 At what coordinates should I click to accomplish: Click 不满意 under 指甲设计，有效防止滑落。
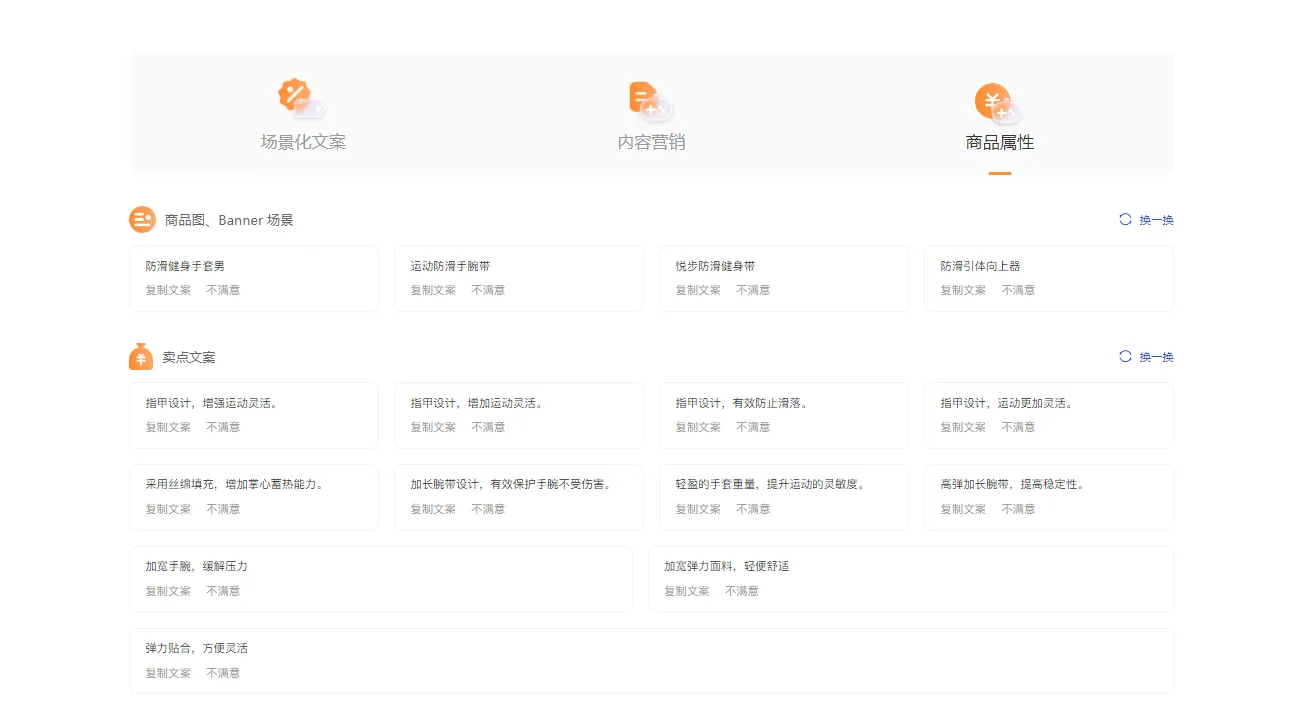[x=753, y=427]
